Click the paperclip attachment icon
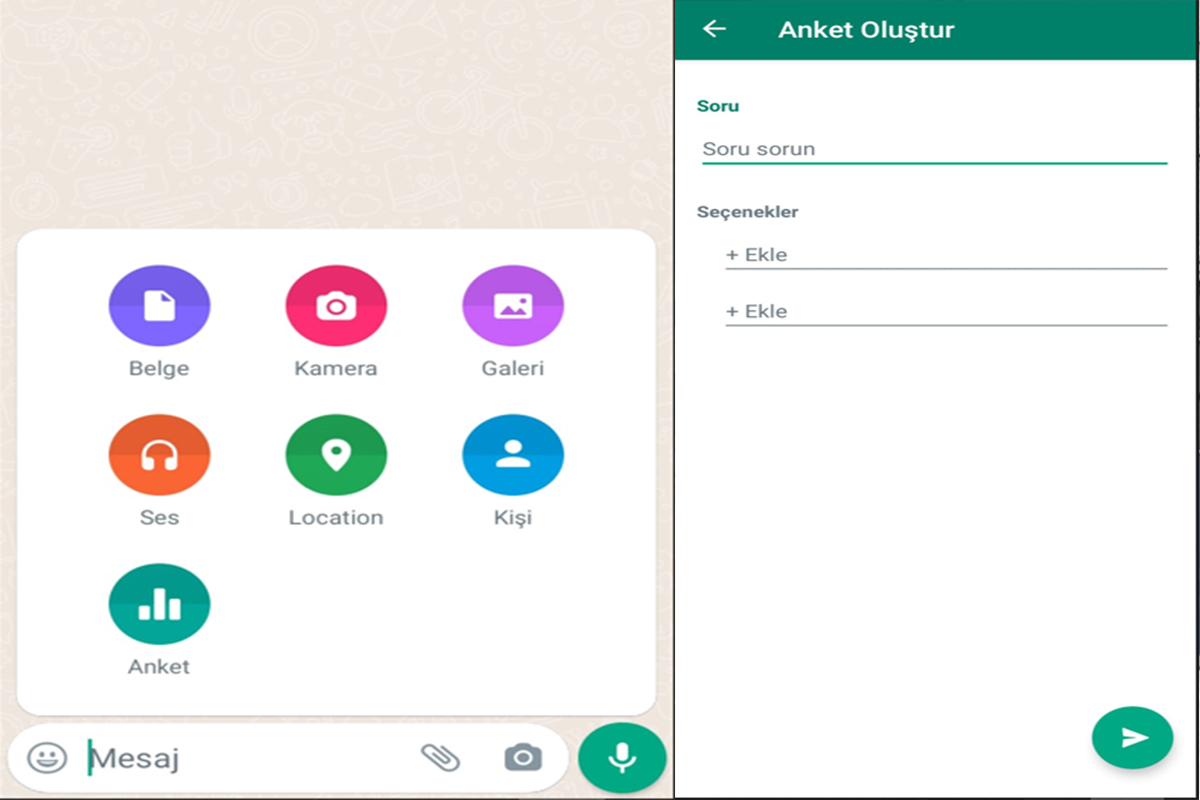The height and width of the screenshot is (800, 1200). point(438,758)
